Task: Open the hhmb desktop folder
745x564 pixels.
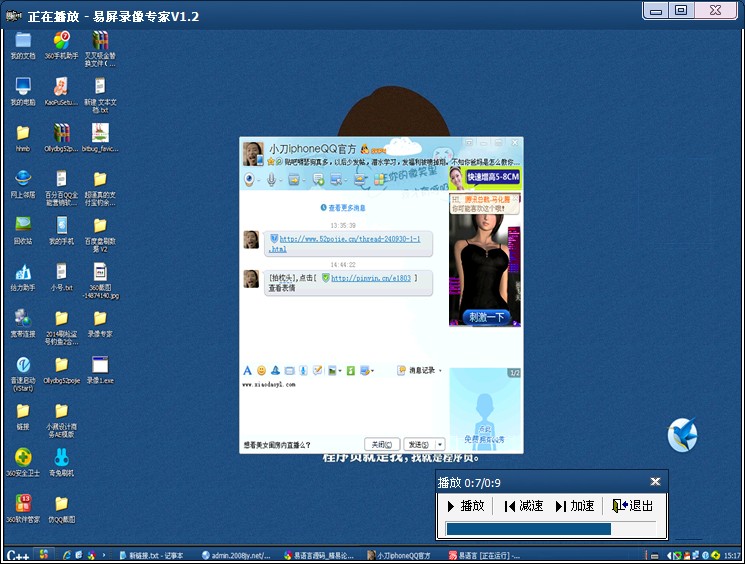Action: pos(23,138)
